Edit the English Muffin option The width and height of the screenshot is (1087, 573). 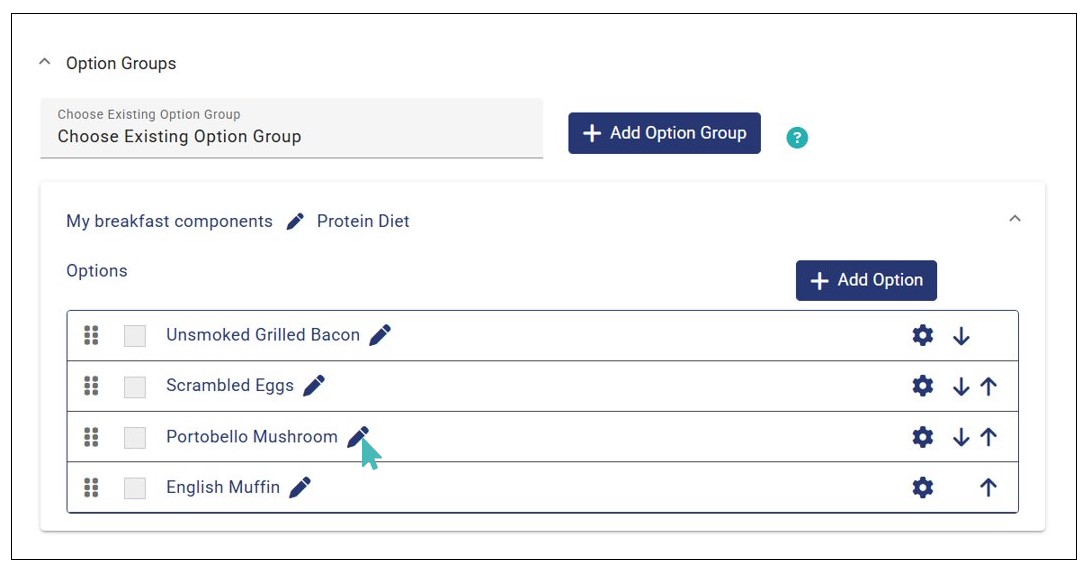pyautogui.click(x=300, y=488)
